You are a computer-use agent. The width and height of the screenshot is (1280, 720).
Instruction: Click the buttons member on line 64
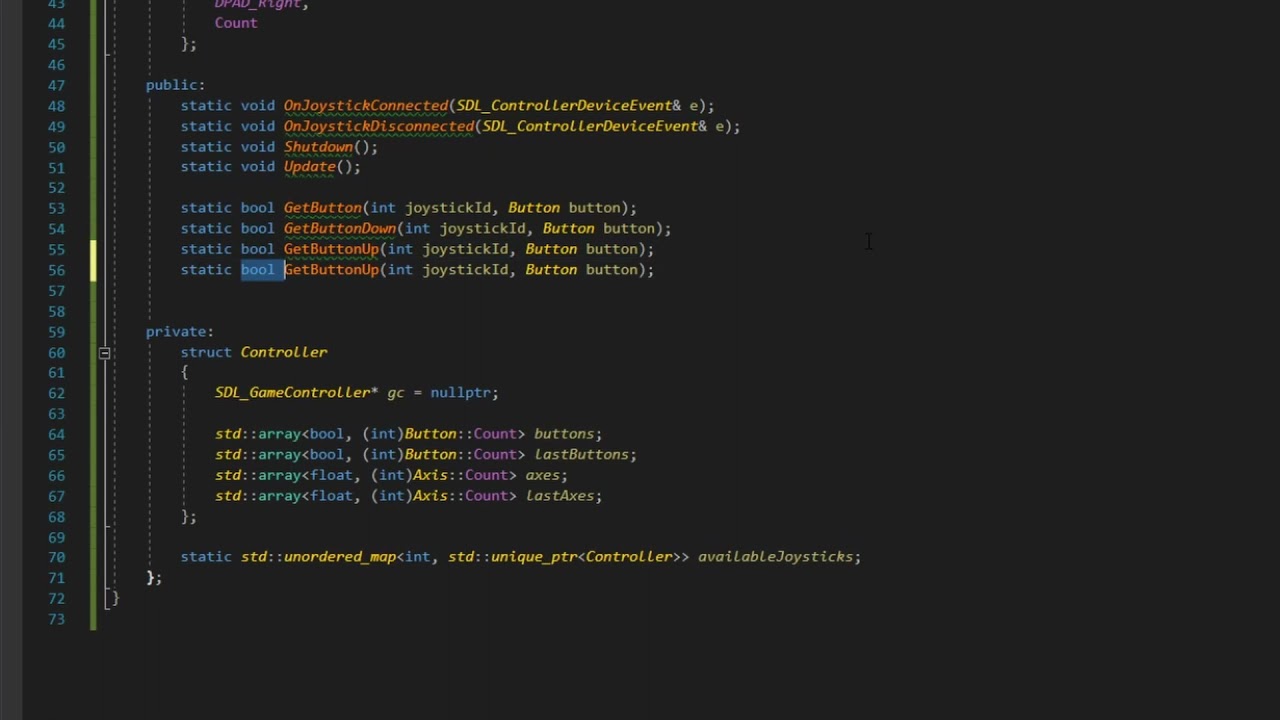pyautogui.click(x=564, y=434)
